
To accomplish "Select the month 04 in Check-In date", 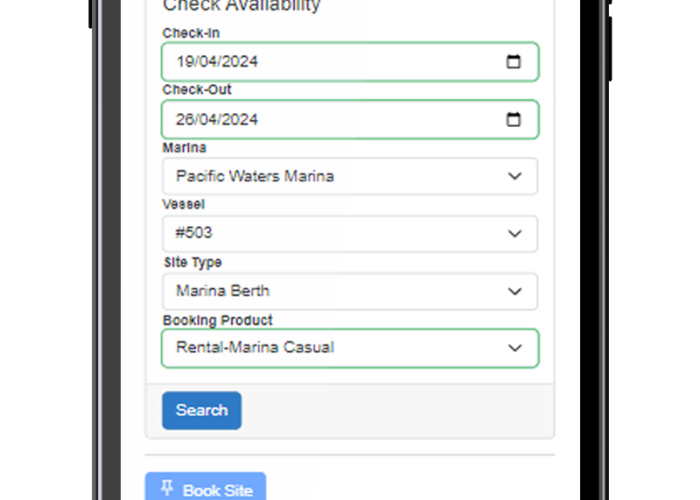I will (x=208, y=62).
